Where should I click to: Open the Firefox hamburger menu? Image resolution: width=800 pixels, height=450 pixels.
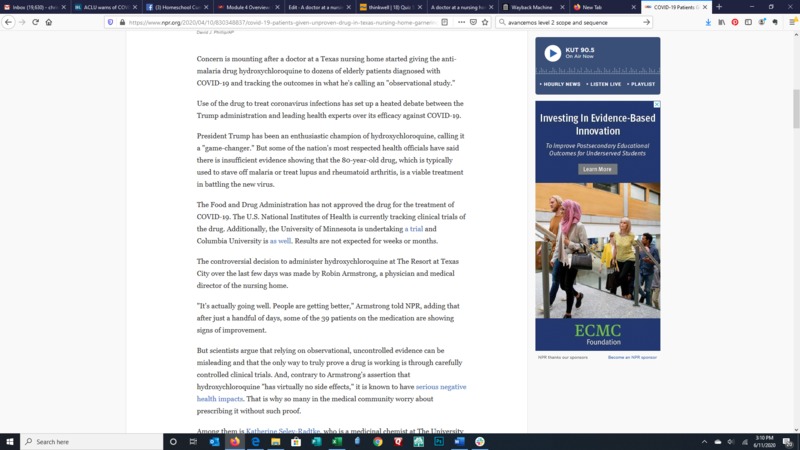pyautogui.click(x=790, y=22)
